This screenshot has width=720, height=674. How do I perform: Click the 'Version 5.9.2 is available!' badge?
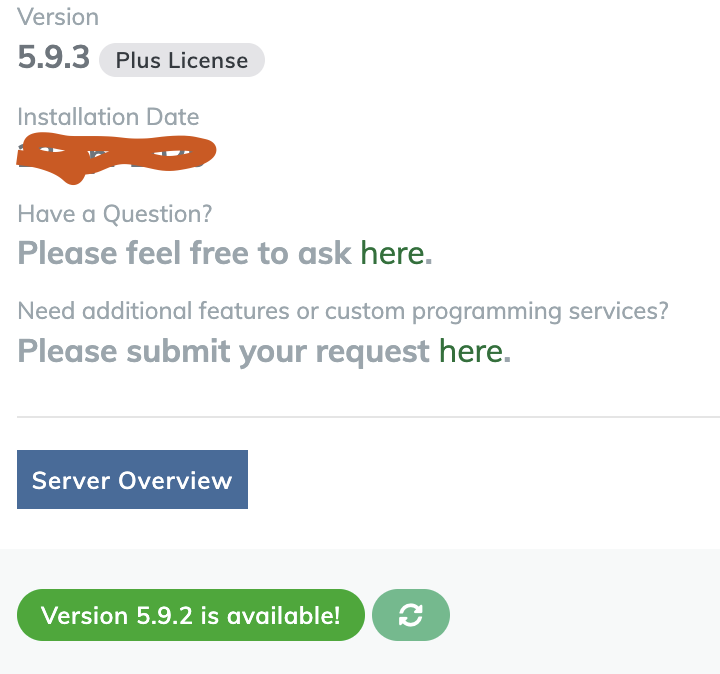(191, 615)
